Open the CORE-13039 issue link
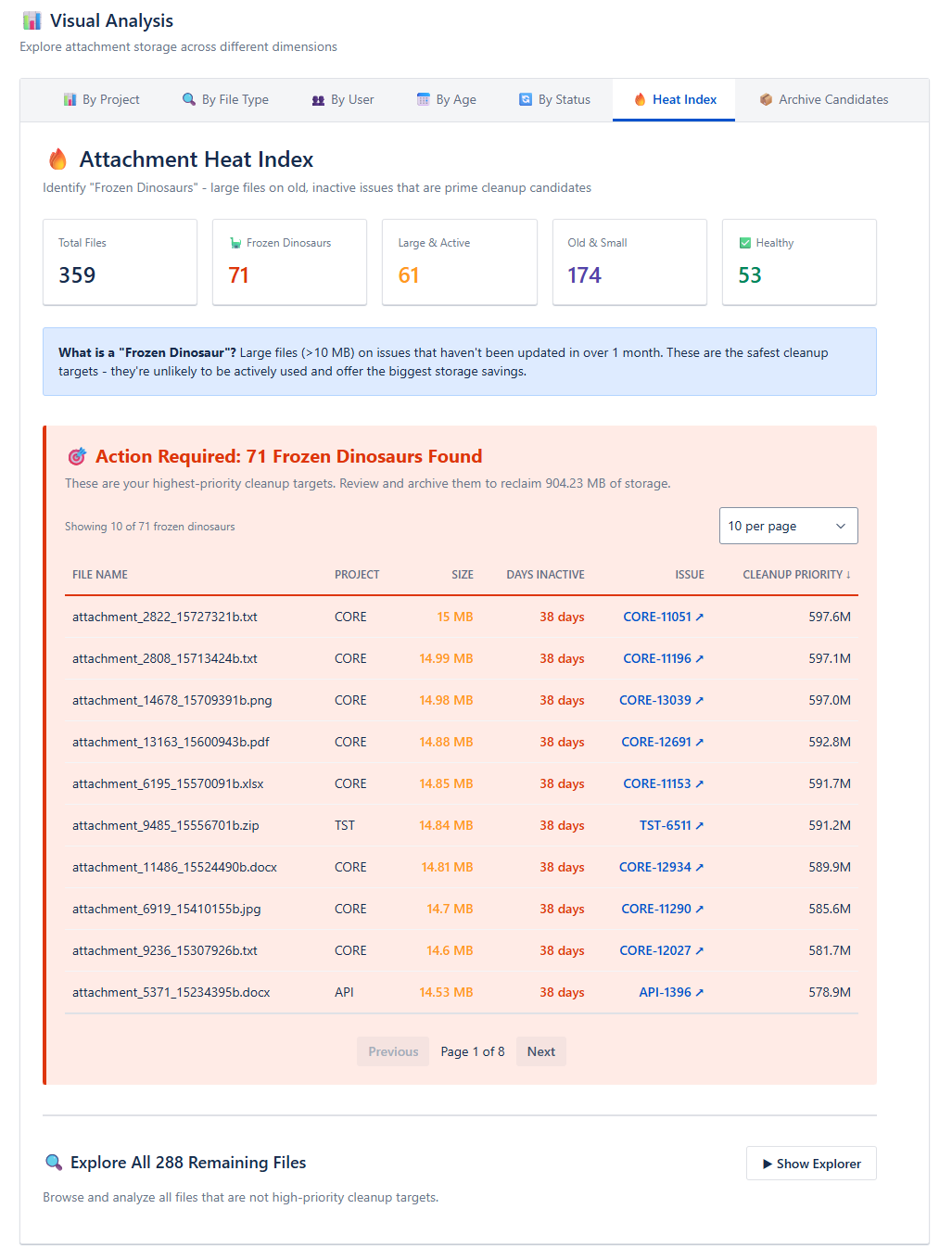Viewport: 952px width, 1260px height. (x=654, y=700)
